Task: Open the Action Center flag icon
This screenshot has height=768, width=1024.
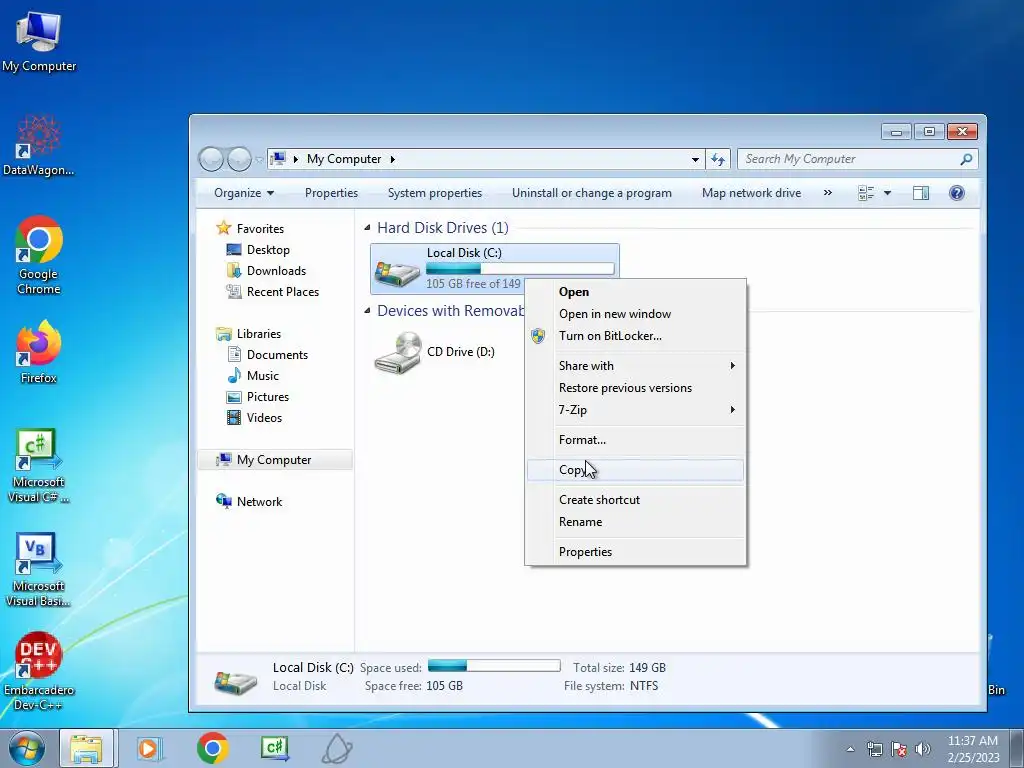Action: 899,749
